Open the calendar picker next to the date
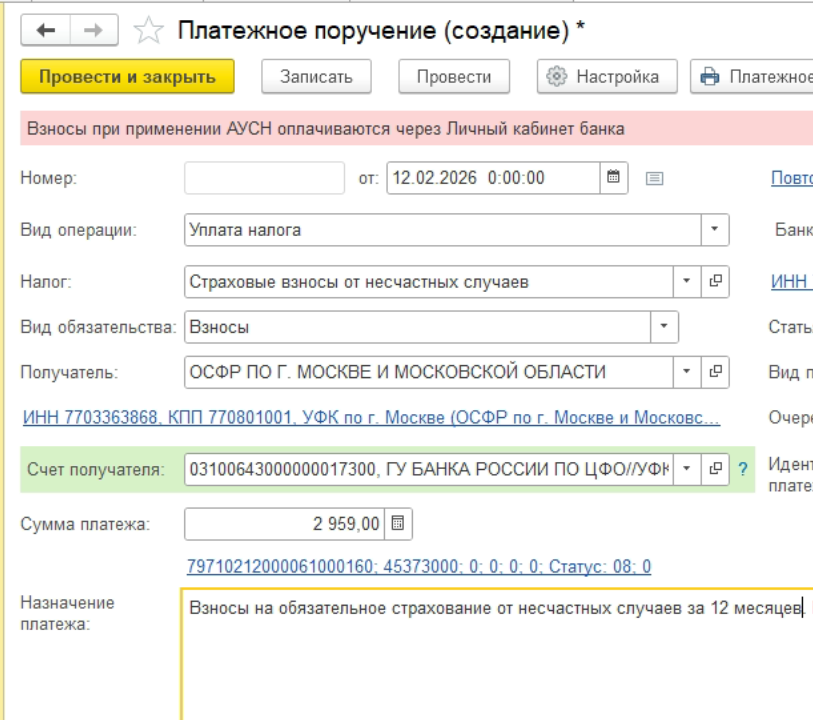 614,178
